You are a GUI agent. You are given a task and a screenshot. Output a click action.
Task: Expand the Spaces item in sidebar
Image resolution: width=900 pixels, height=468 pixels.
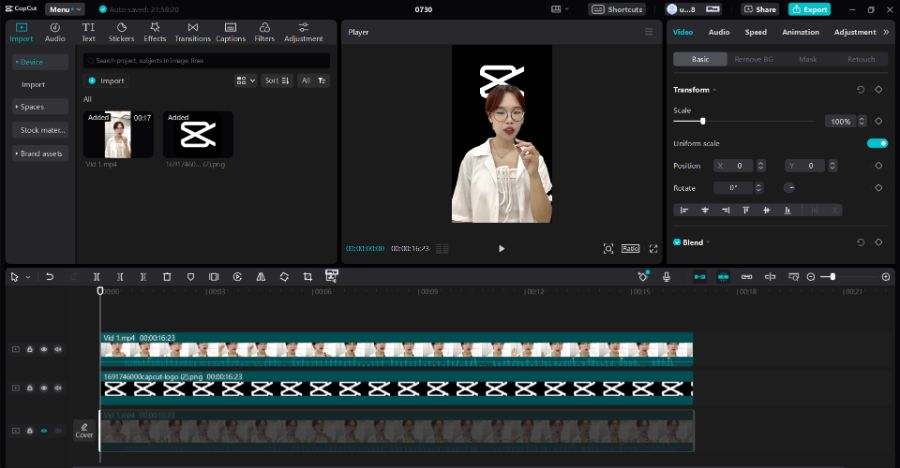click(40, 107)
